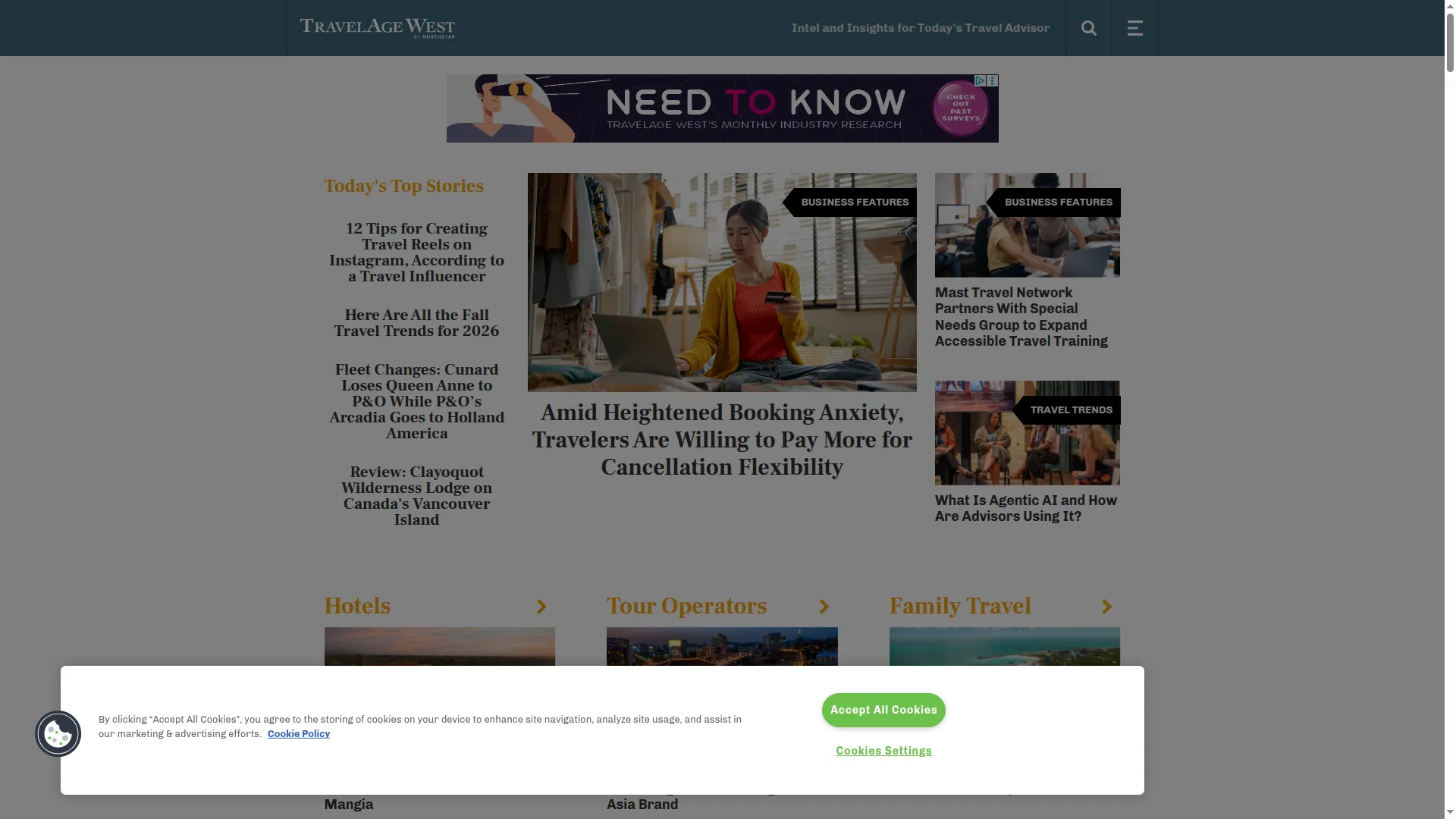Read the Mast Travel Network Partners headline
The height and width of the screenshot is (819, 1456).
click(x=1021, y=317)
